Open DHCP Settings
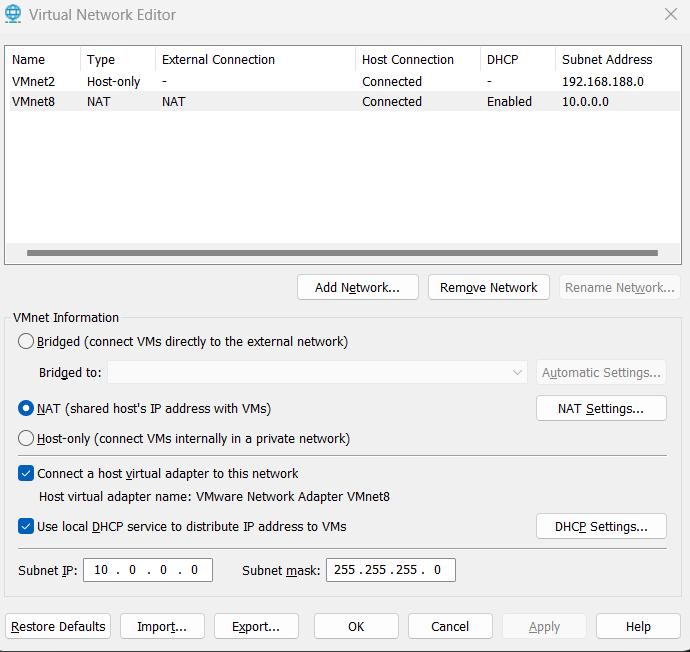 tap(600, 526)
